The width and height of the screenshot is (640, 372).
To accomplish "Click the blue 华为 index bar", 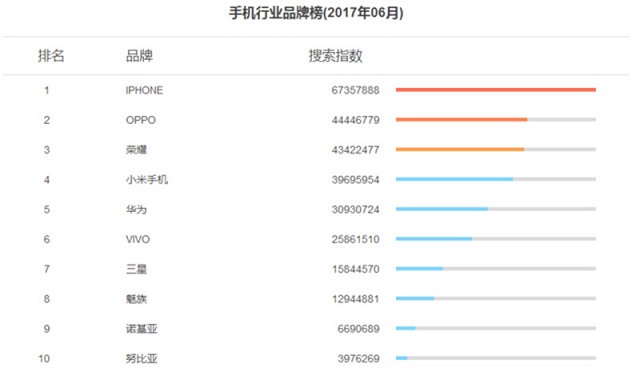I will click(442, 209).
